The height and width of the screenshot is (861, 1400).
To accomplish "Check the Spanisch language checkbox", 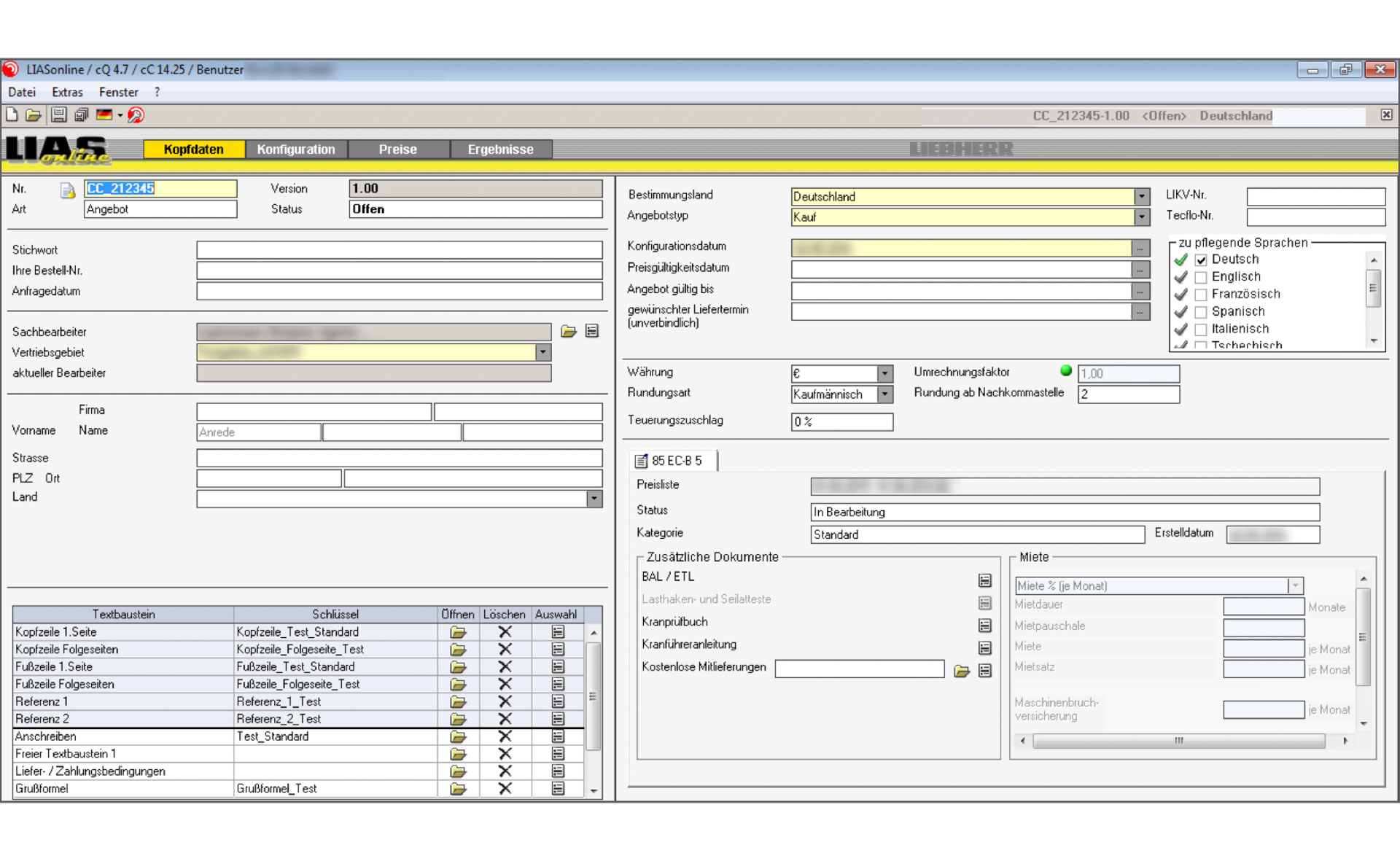I will point(1201,312).
